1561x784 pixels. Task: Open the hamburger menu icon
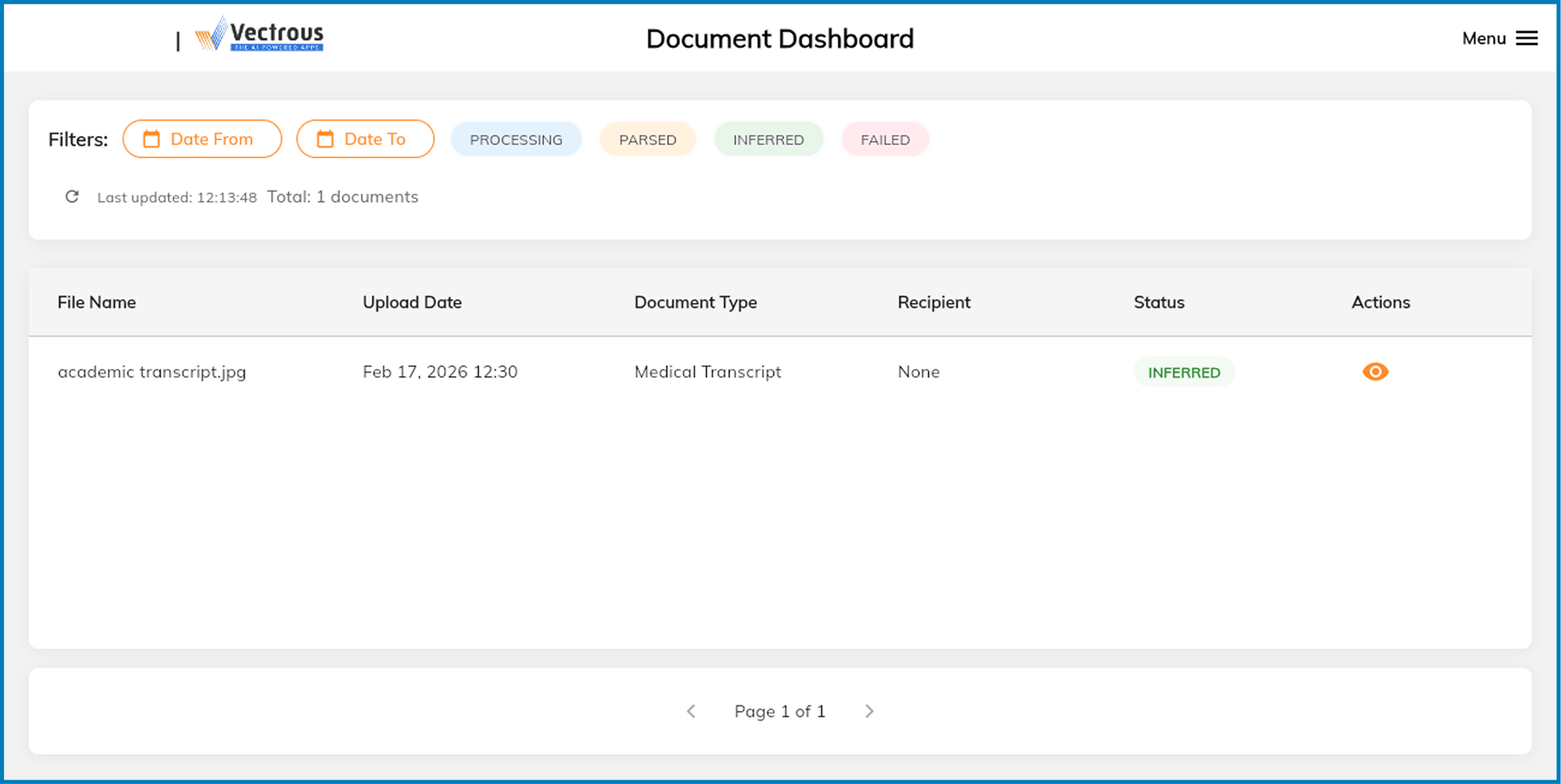point(1527,38)
